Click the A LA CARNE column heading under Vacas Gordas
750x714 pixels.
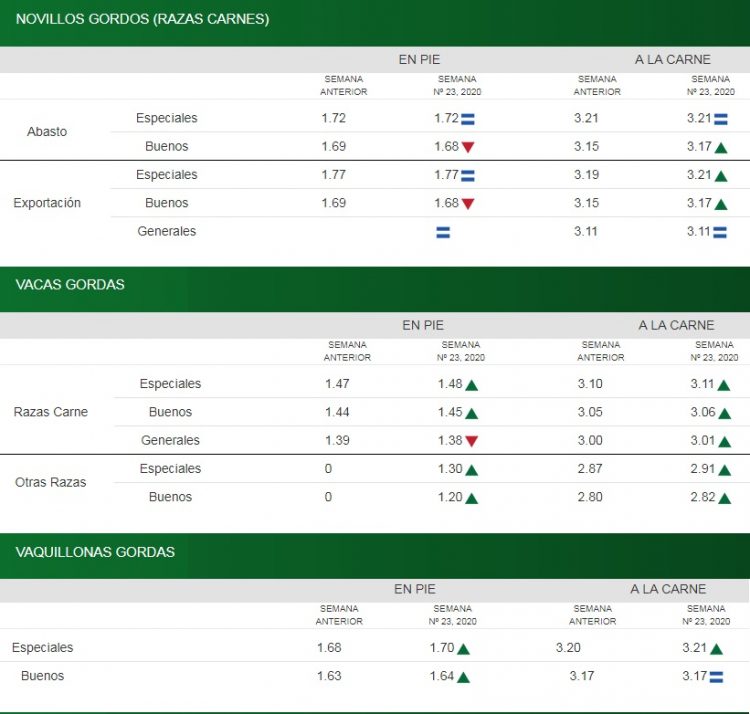click(676, 325)
